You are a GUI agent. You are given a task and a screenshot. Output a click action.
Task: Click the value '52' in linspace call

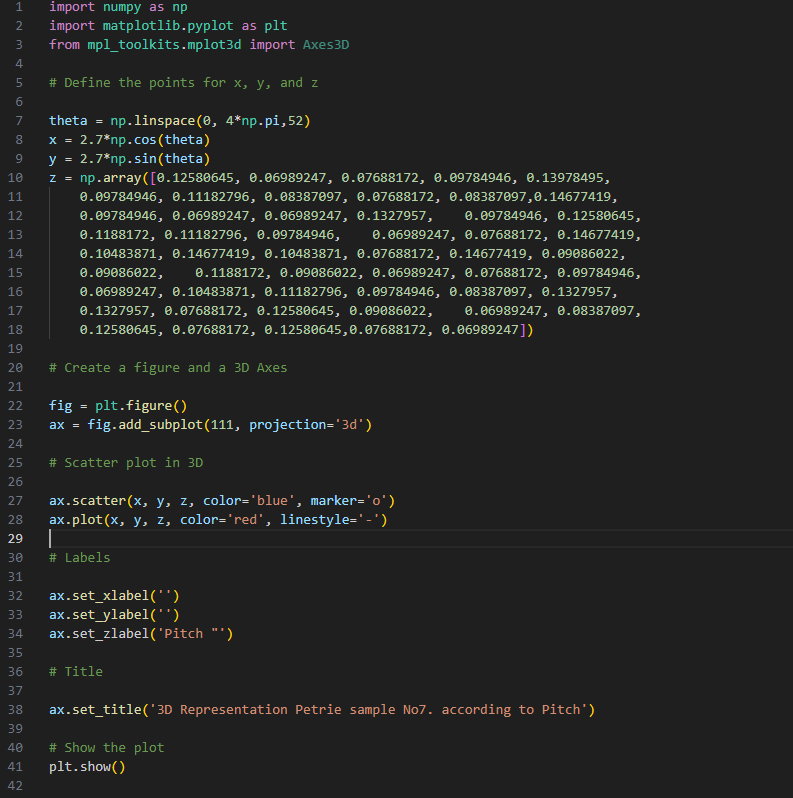click(x=295, y=121)
